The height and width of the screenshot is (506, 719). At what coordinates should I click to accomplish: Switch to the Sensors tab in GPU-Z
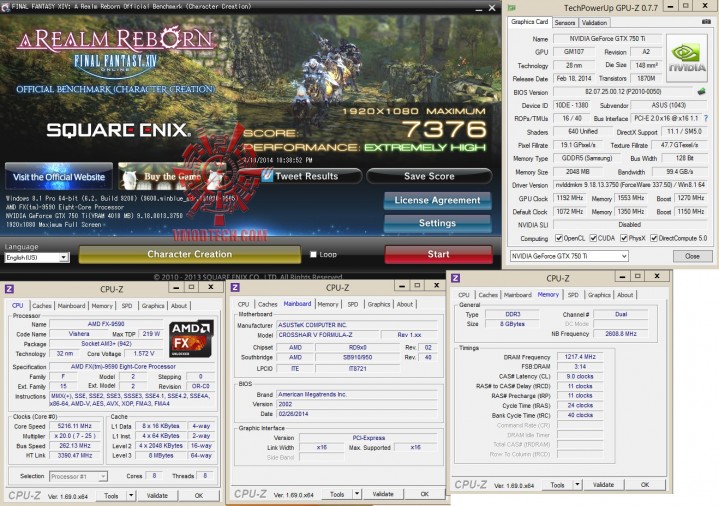[x=564, y=22]
